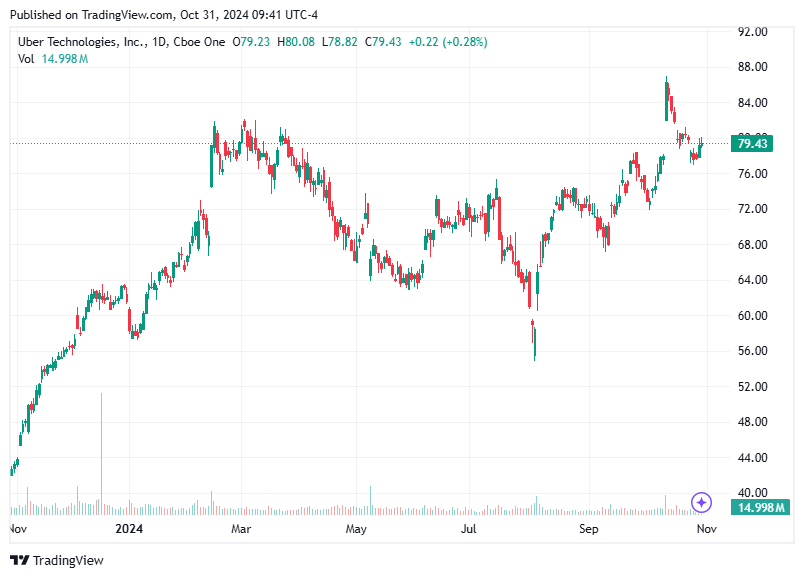Click the opening price value 79.23
Viewport: 804px width, 578px height.
click(x=255, y=42)
